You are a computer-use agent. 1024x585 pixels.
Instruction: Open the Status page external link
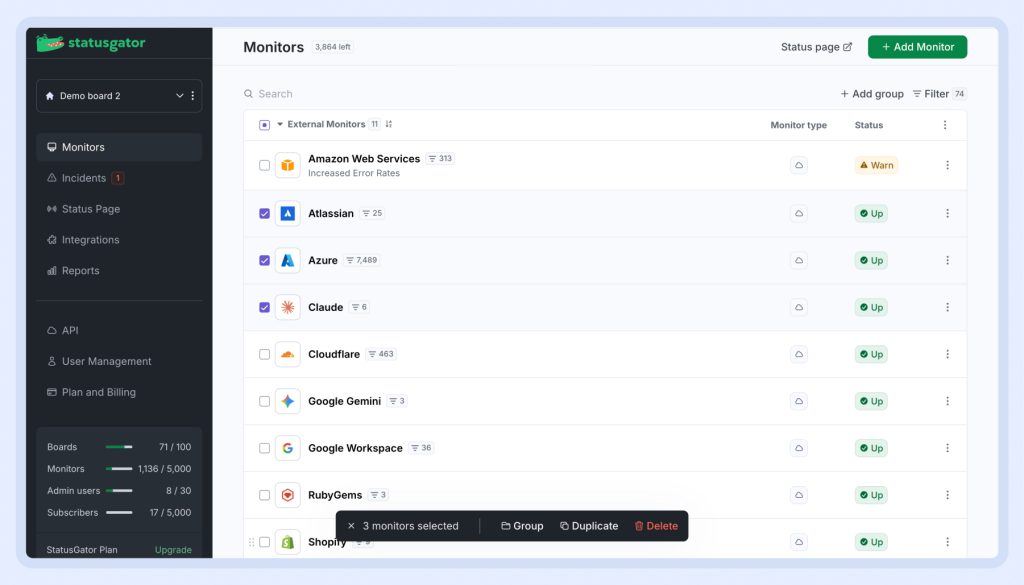(x=816, y=47)
